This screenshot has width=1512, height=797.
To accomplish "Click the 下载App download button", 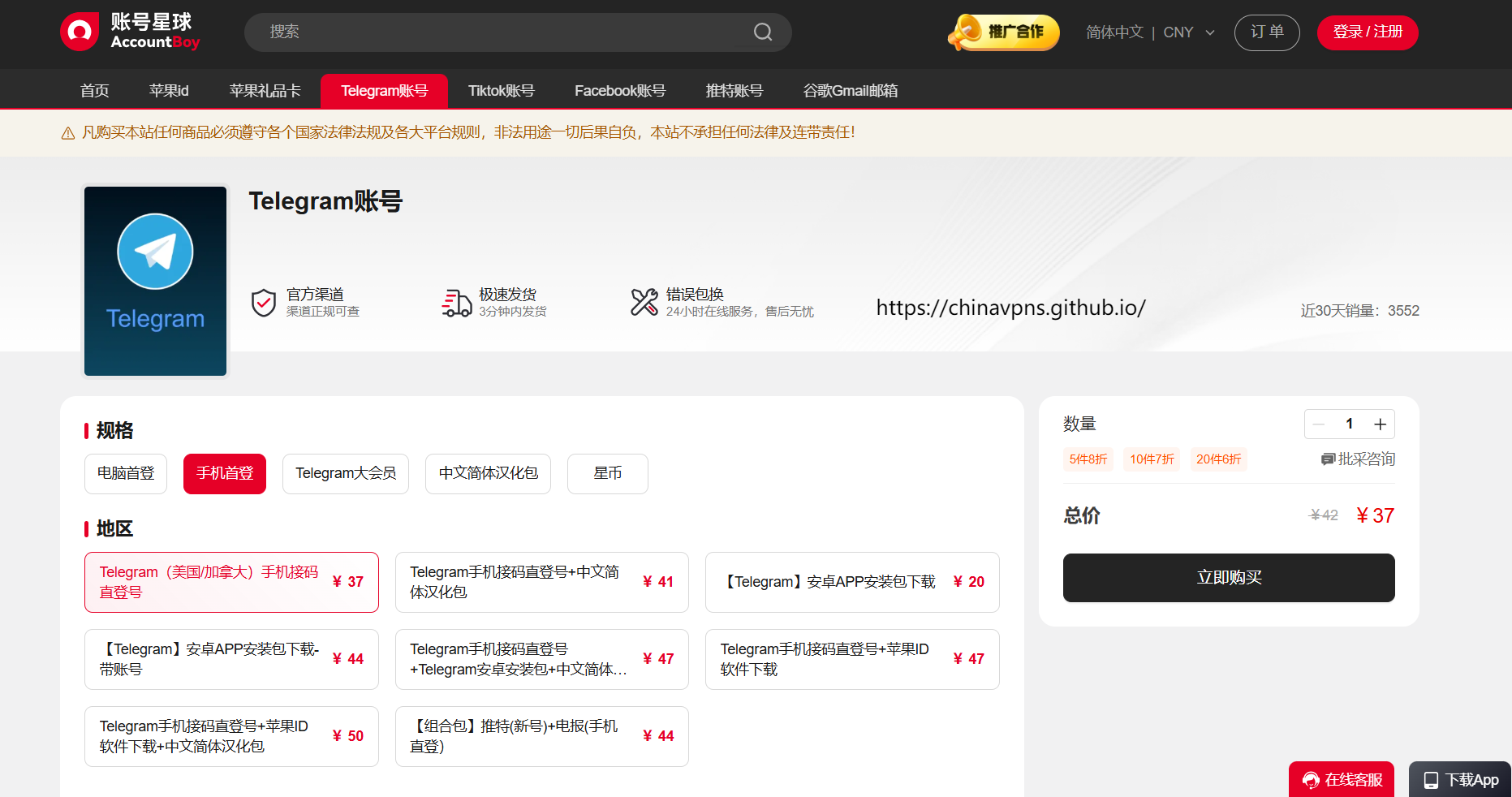I will tap(1460, 779).
